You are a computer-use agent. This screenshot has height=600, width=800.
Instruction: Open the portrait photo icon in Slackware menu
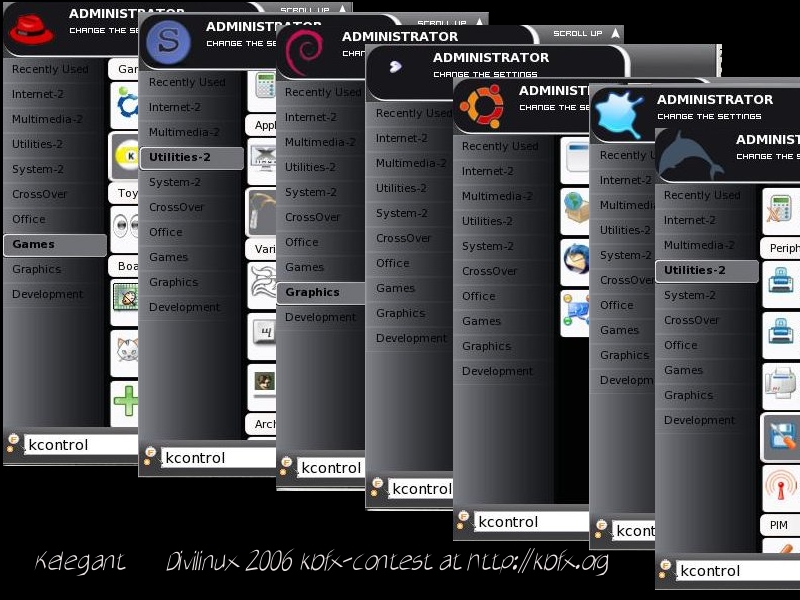tap(264, 386)
